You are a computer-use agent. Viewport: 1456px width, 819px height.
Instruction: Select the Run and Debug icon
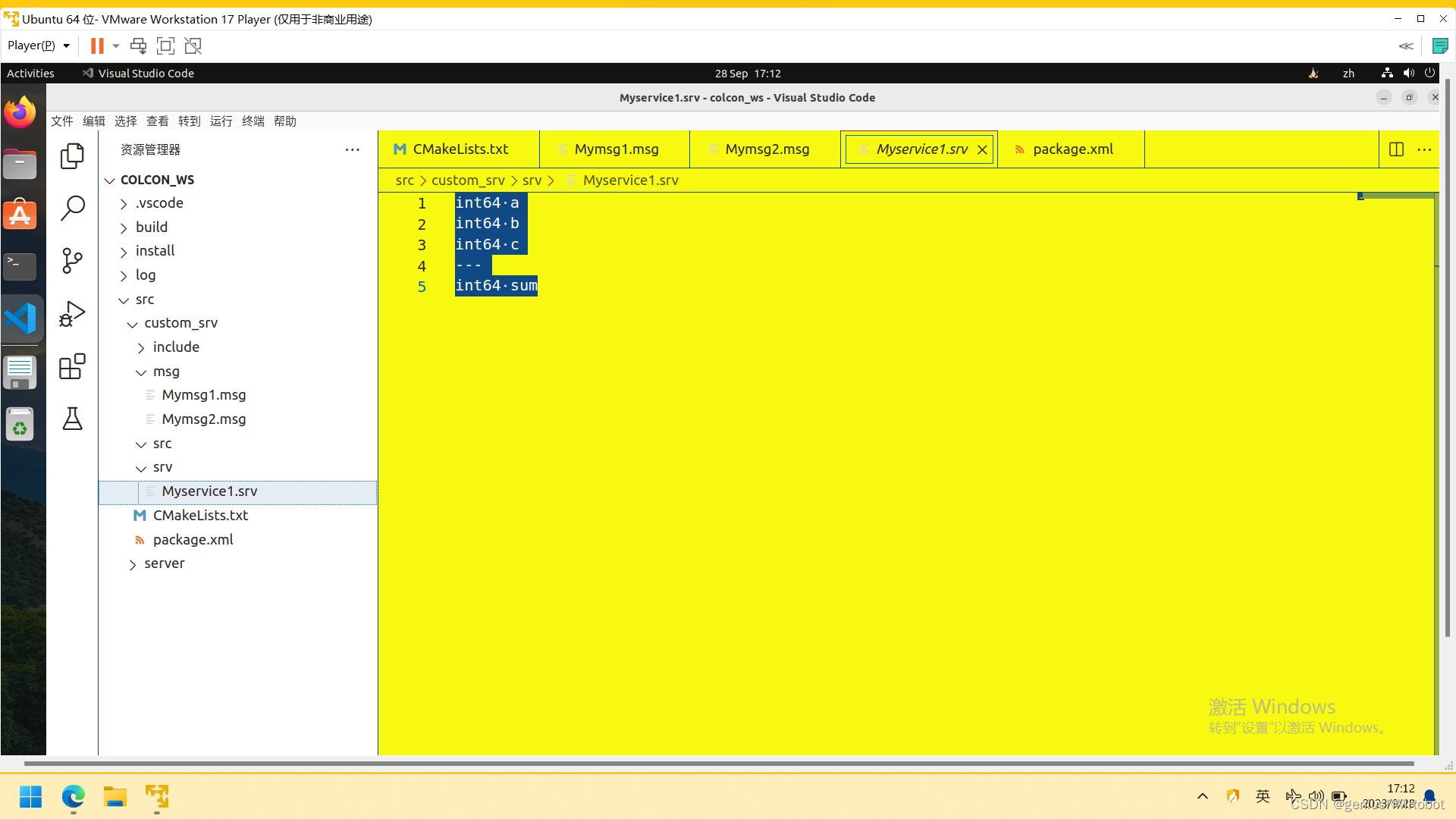click(72, 313)
